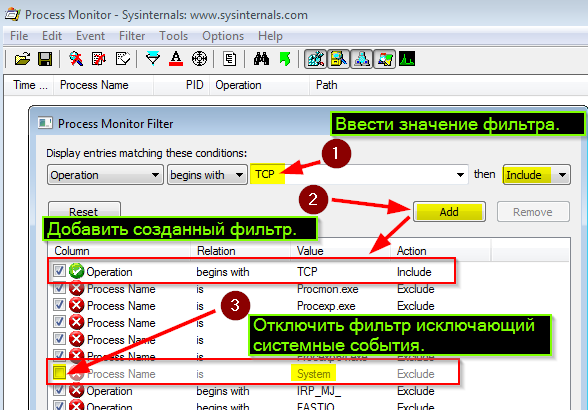Select the 'FASTIO' value text
Viewport: 588px width, 410px height.
tap(316, 406)
